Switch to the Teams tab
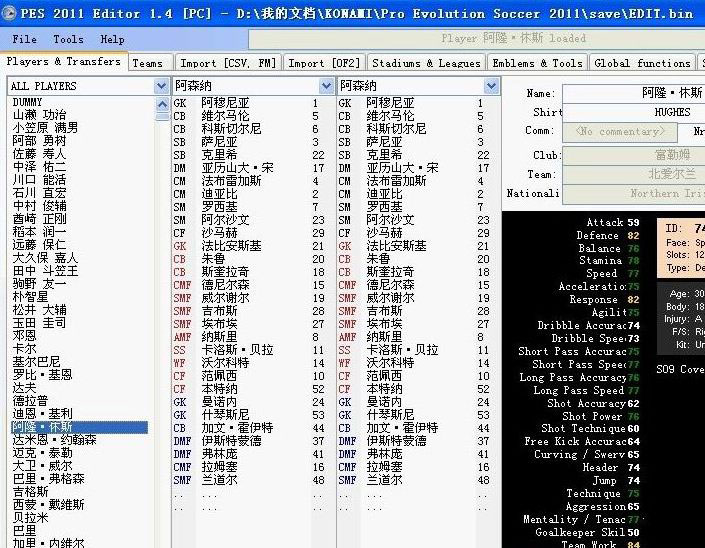 pyautogui.click(x=150, y=63)
